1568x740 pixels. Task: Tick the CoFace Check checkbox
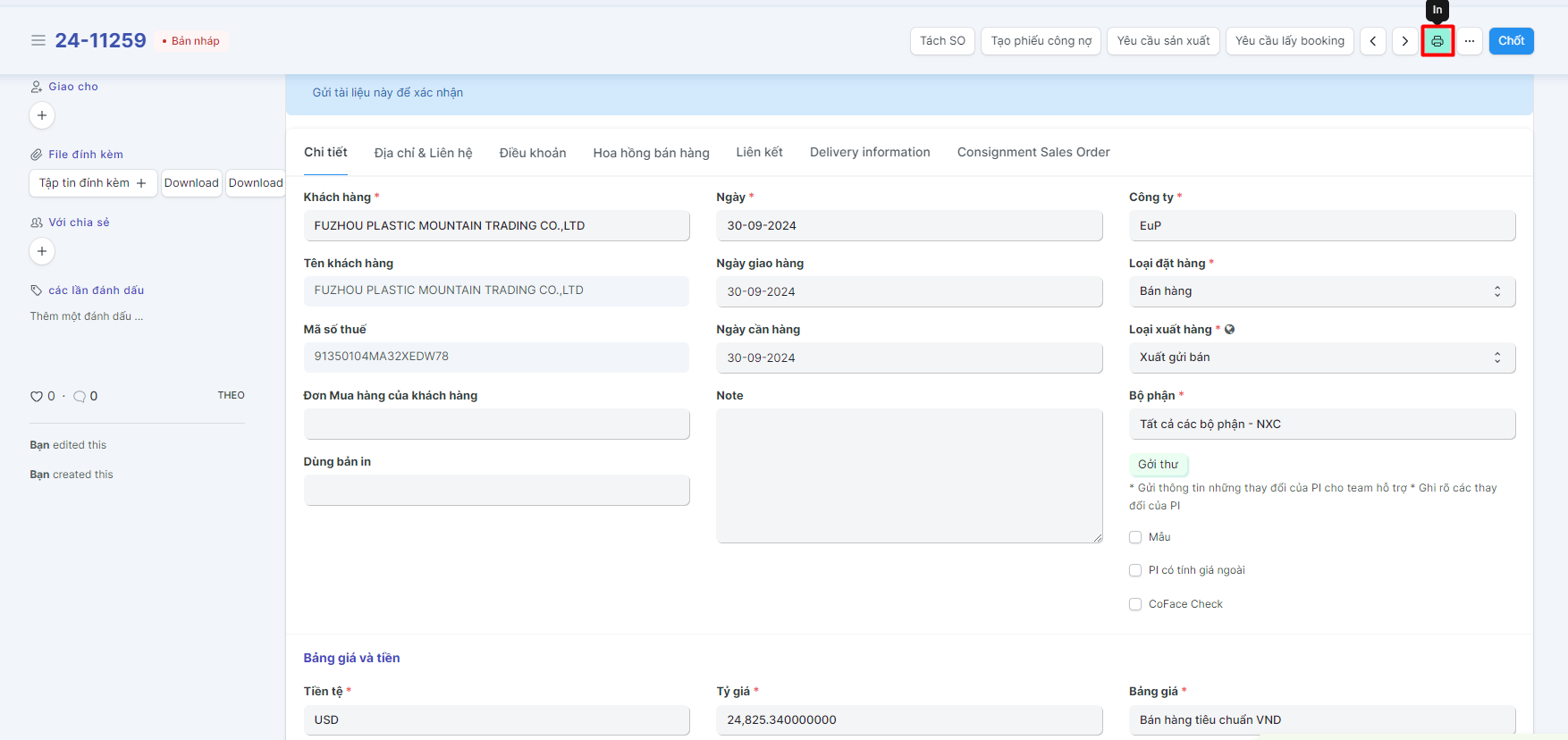point(1135,604)
